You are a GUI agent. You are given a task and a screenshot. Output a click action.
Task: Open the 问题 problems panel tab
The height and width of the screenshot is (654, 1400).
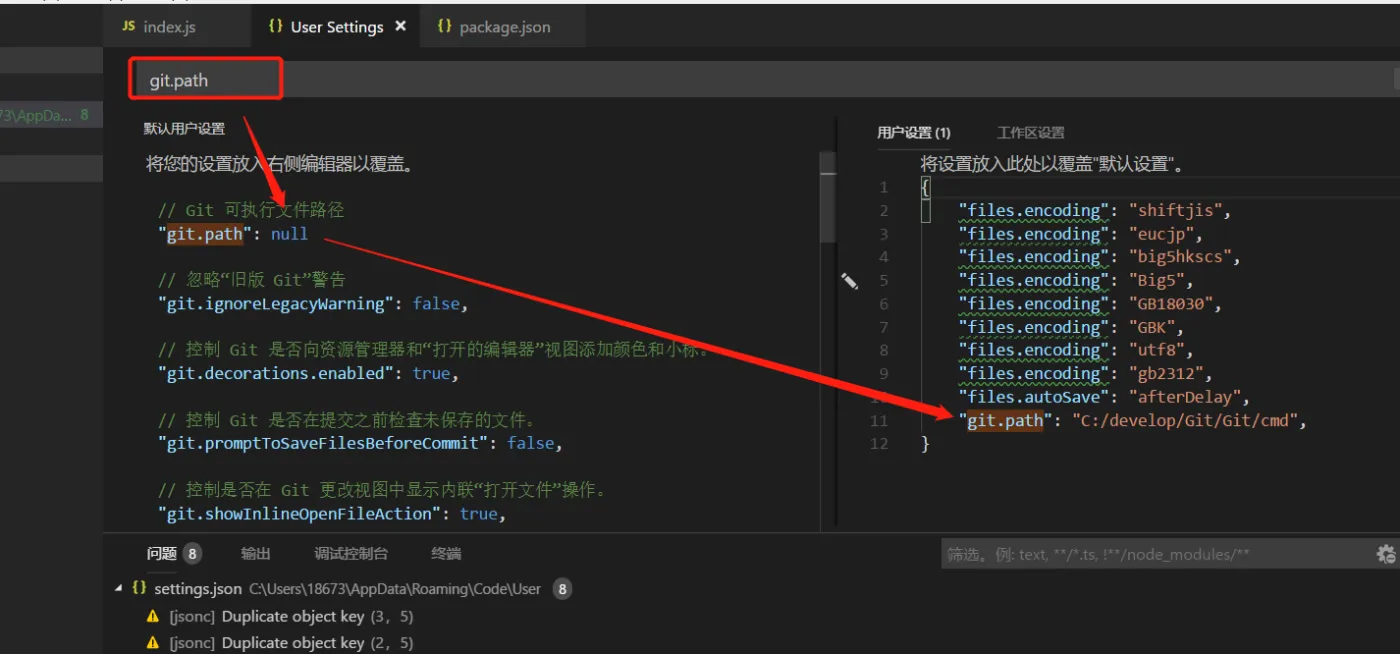[x=162, y=553]
